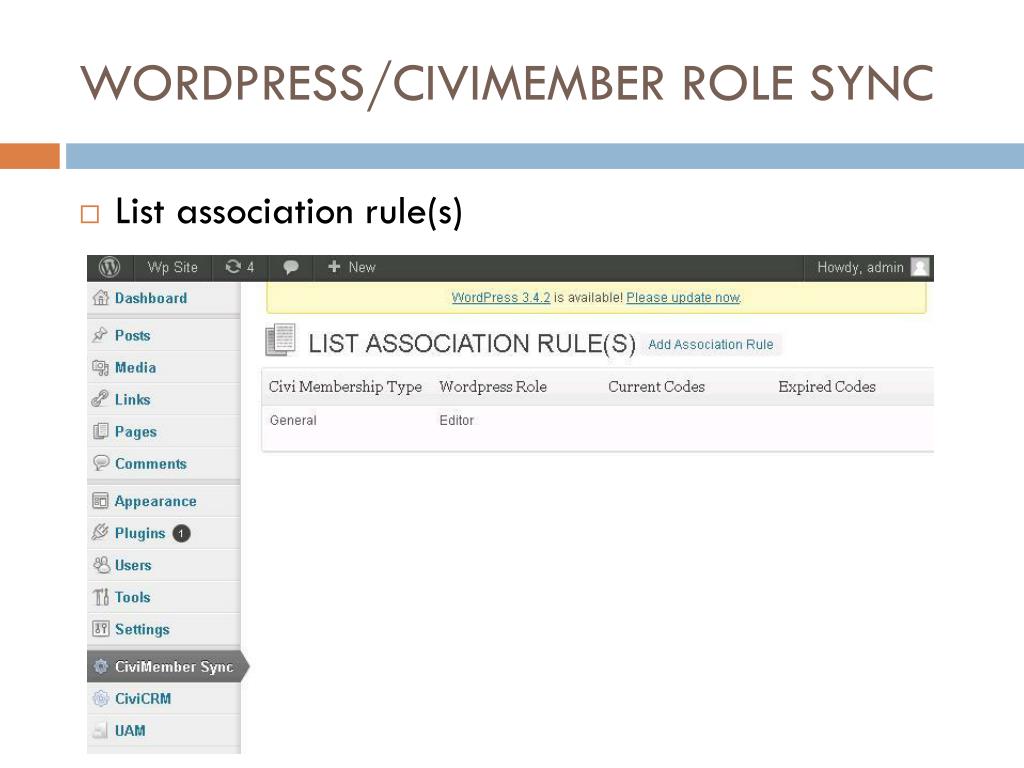The image size is (1024, 768).
Task: Click the list page icon beside heading
Action: [281, 340]
